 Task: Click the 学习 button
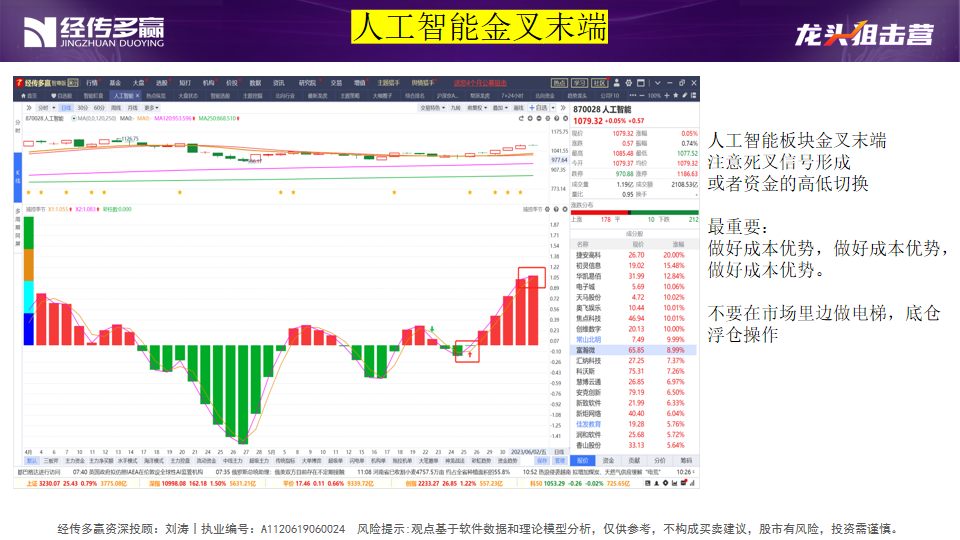[x=579, y=83]
